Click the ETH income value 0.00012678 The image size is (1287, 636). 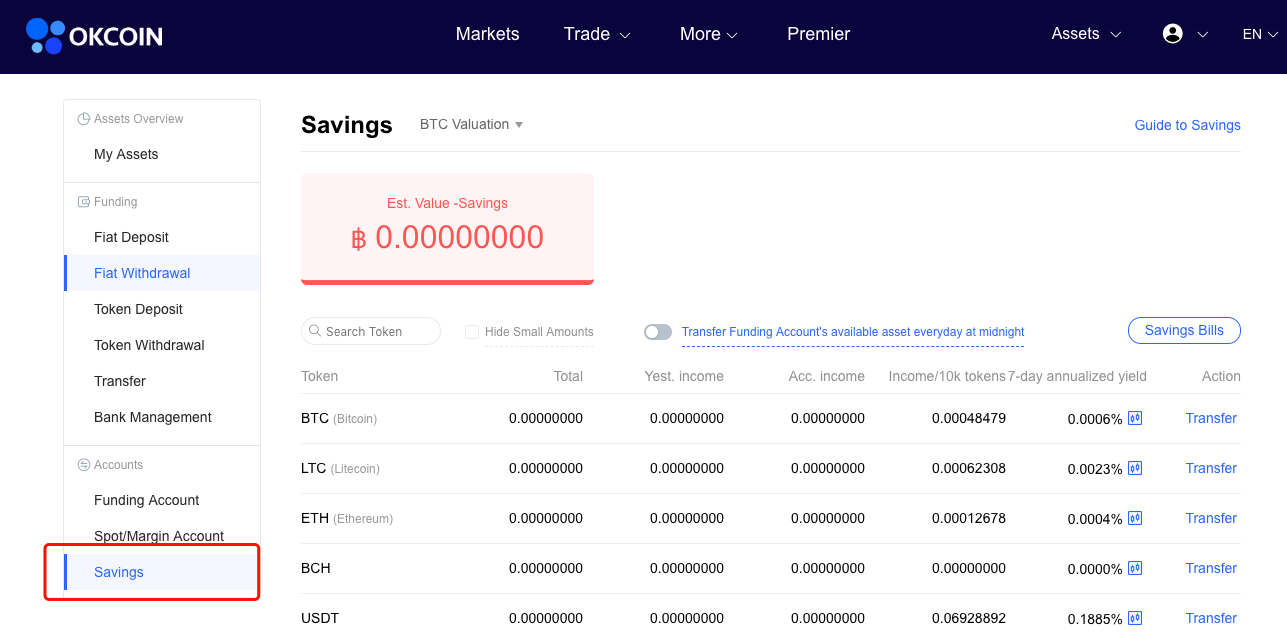[969, 518]
